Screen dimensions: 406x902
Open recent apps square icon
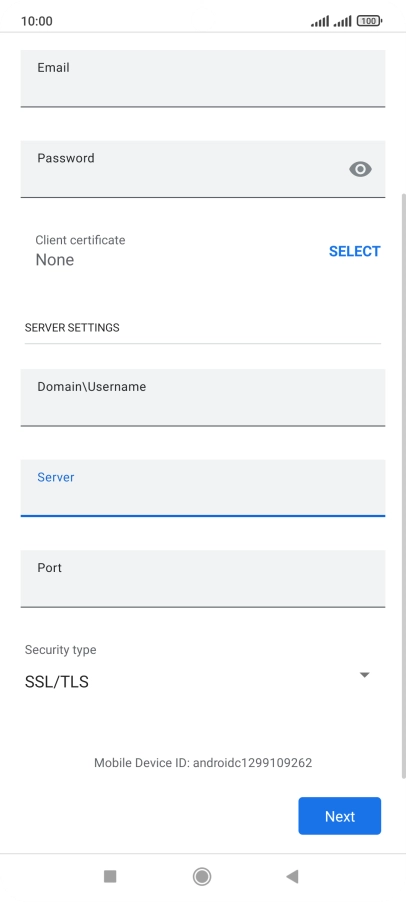(110, 876)
